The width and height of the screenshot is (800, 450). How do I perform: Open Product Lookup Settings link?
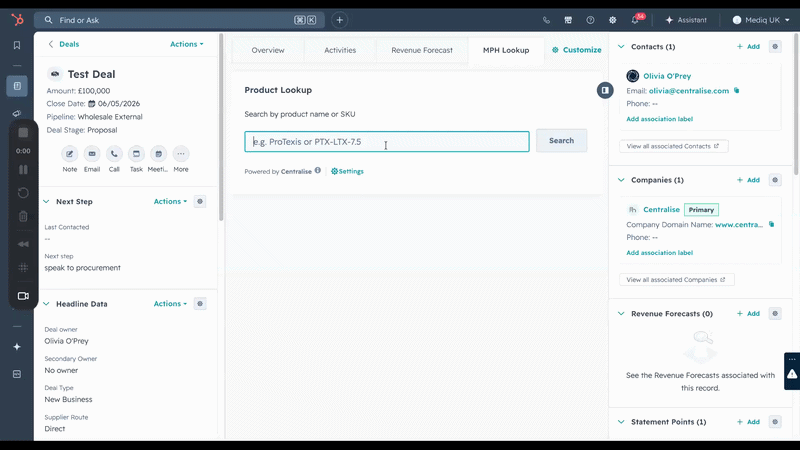pos(347,171)
